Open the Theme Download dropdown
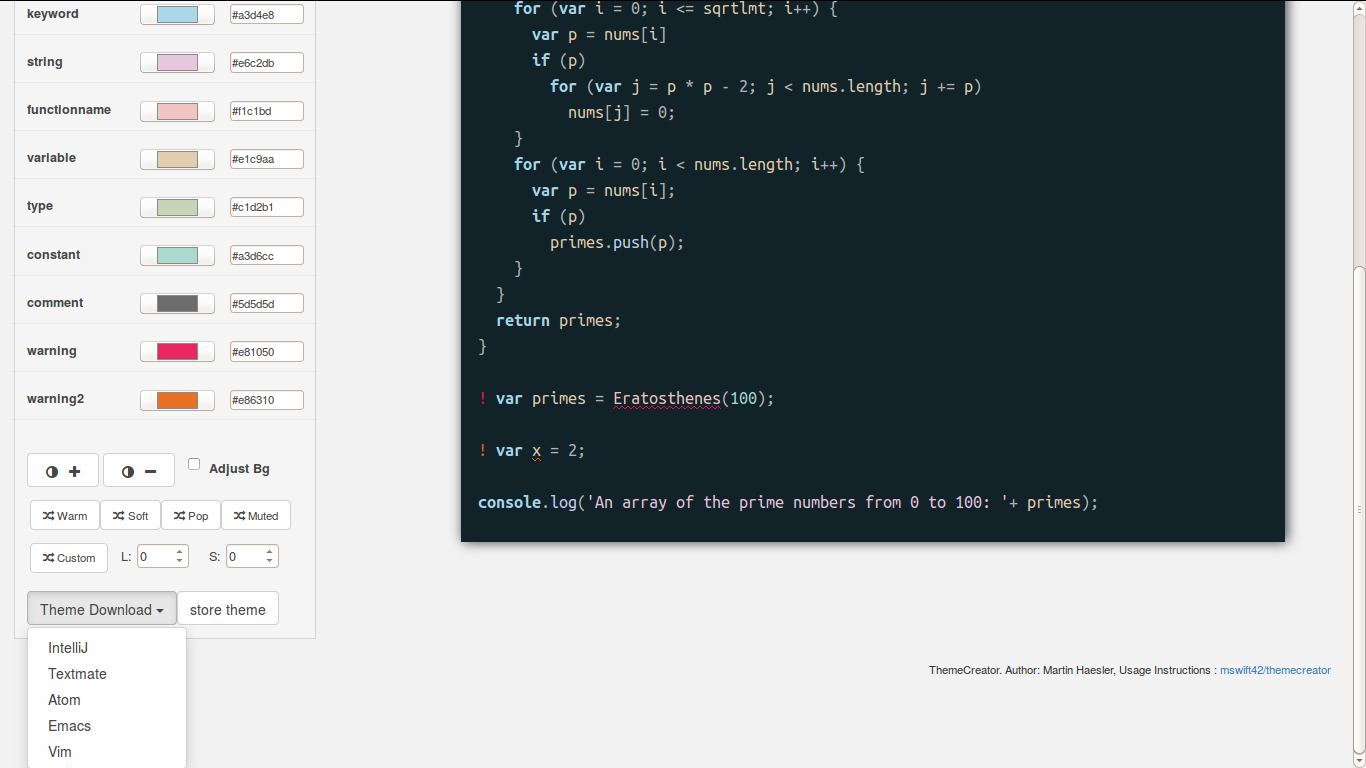1366x768 pixels. pyautogui.click(x=101, y=608)
